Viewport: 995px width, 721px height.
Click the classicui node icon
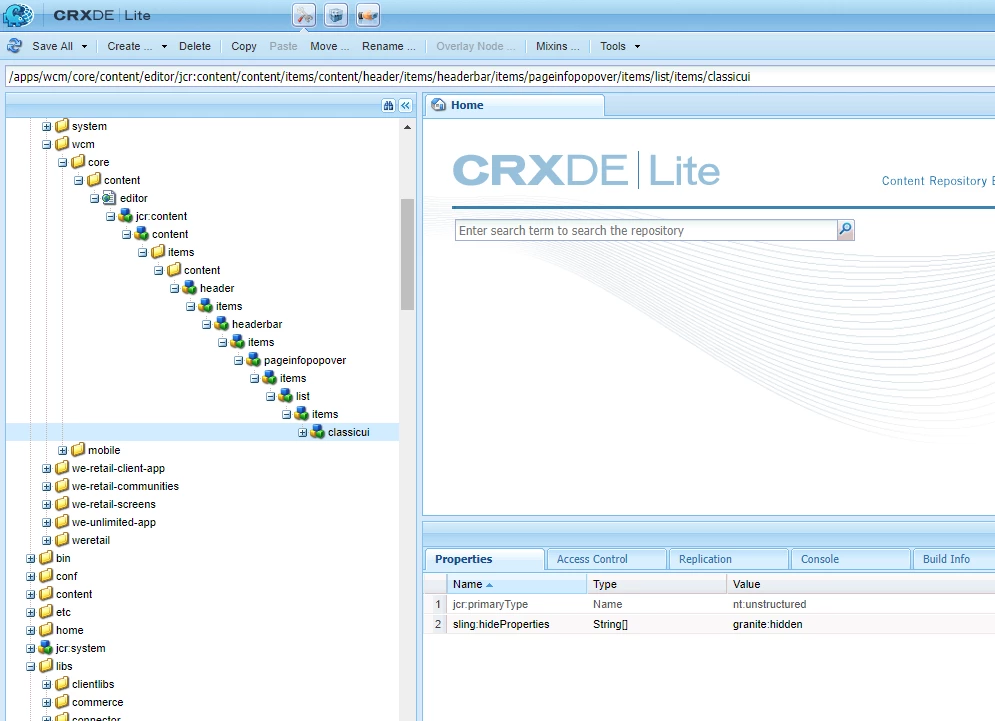[317, 432]
